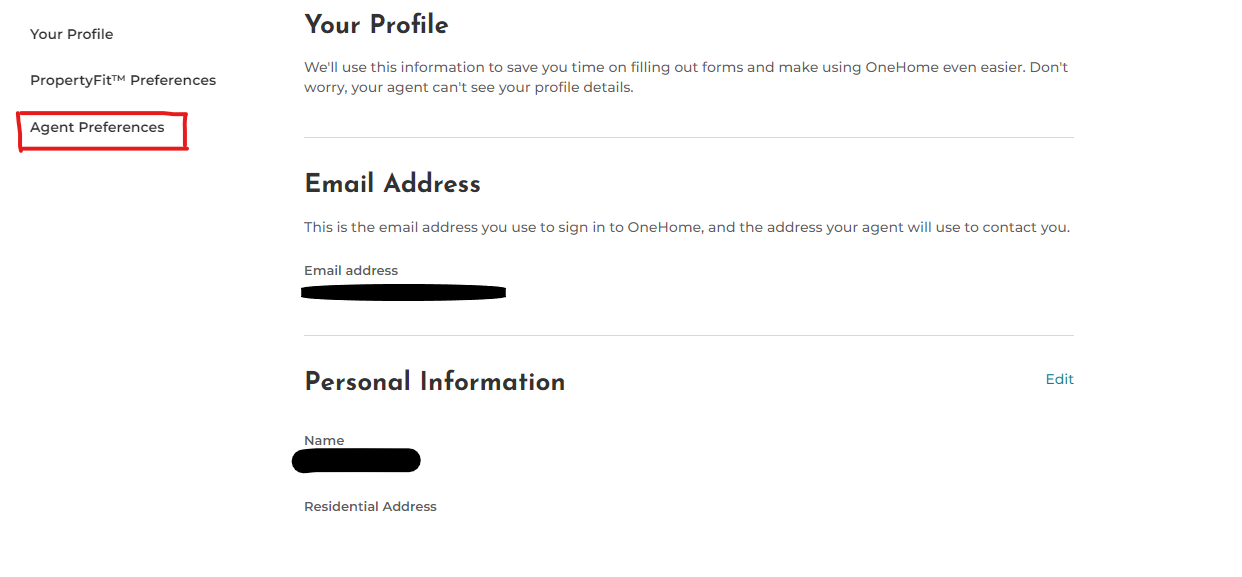The height and width of the screenshot is (577, 1242).
Task: Click "OneHome" in the sign-in email description
Action: coord(665,227)
